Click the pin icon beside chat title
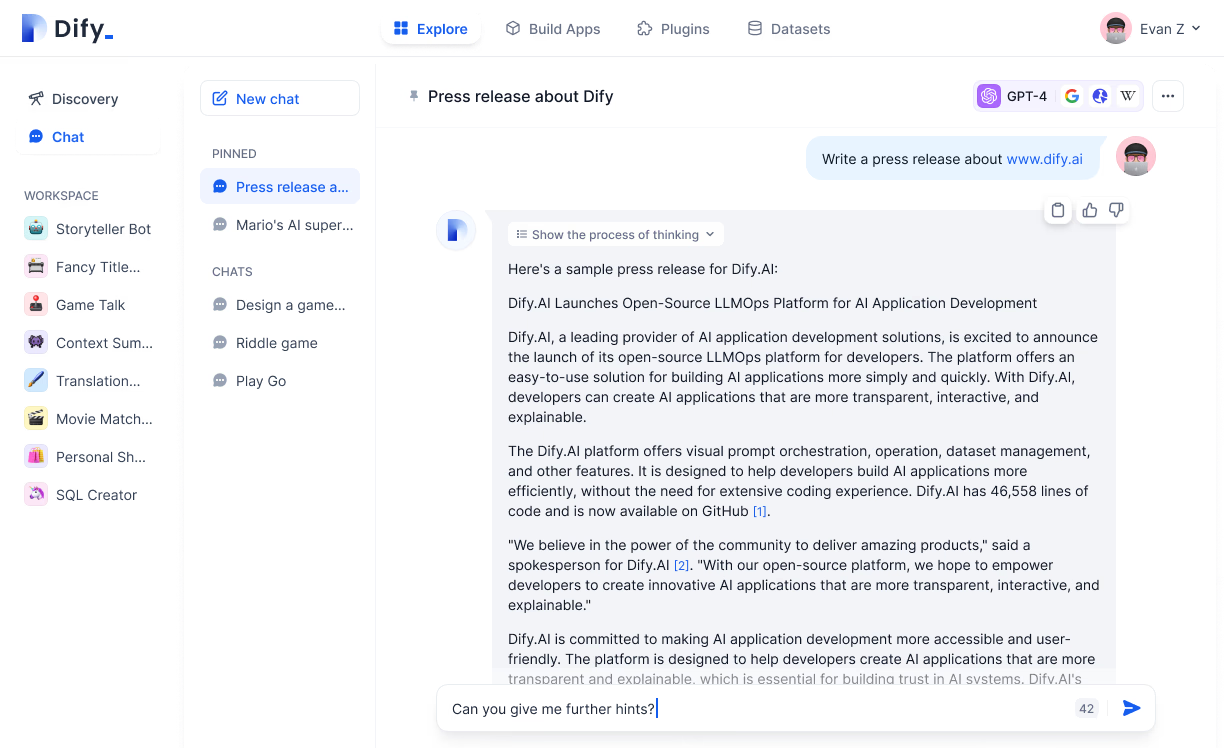This screenshot has width=1224, height=748. point(413,96)
